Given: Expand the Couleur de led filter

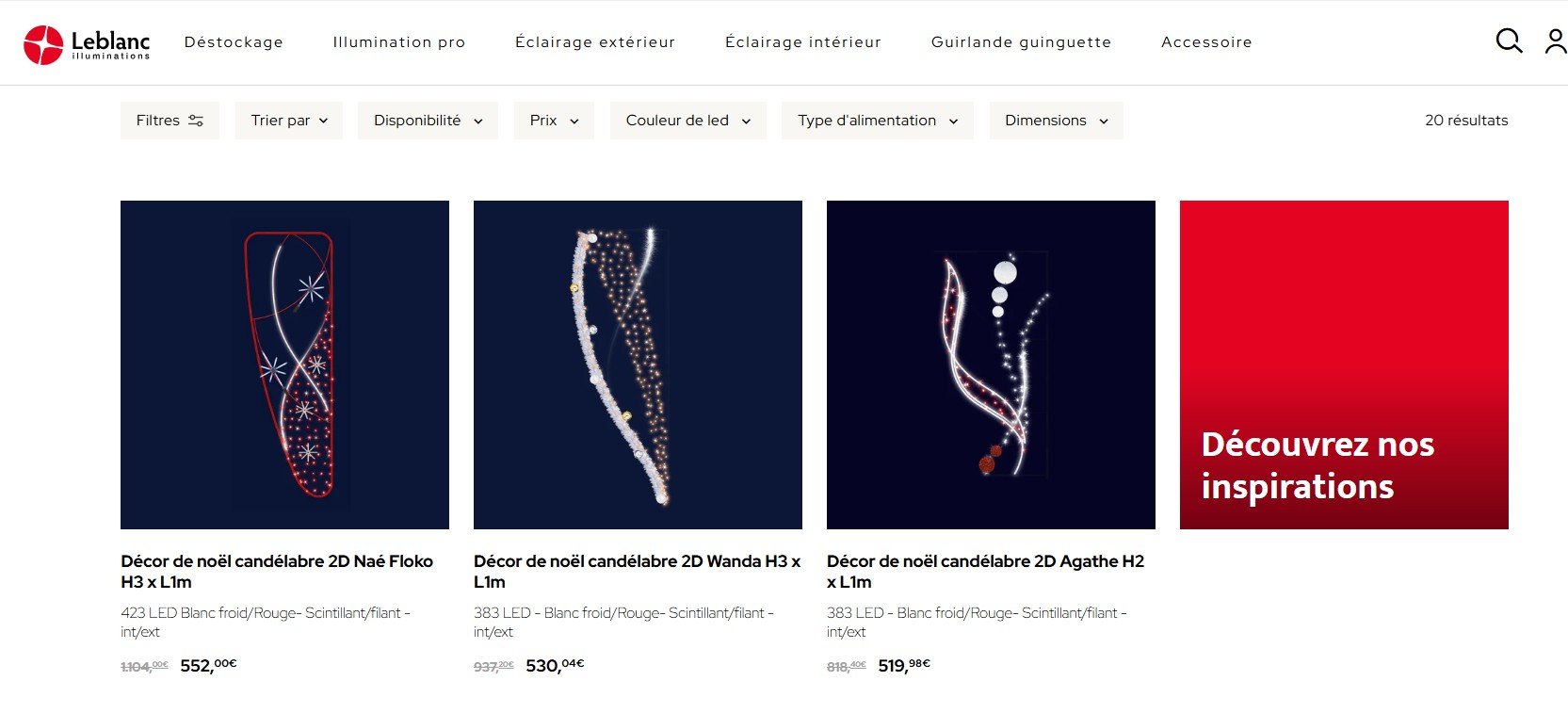Looking at the screenshot, I should point(688,121).
